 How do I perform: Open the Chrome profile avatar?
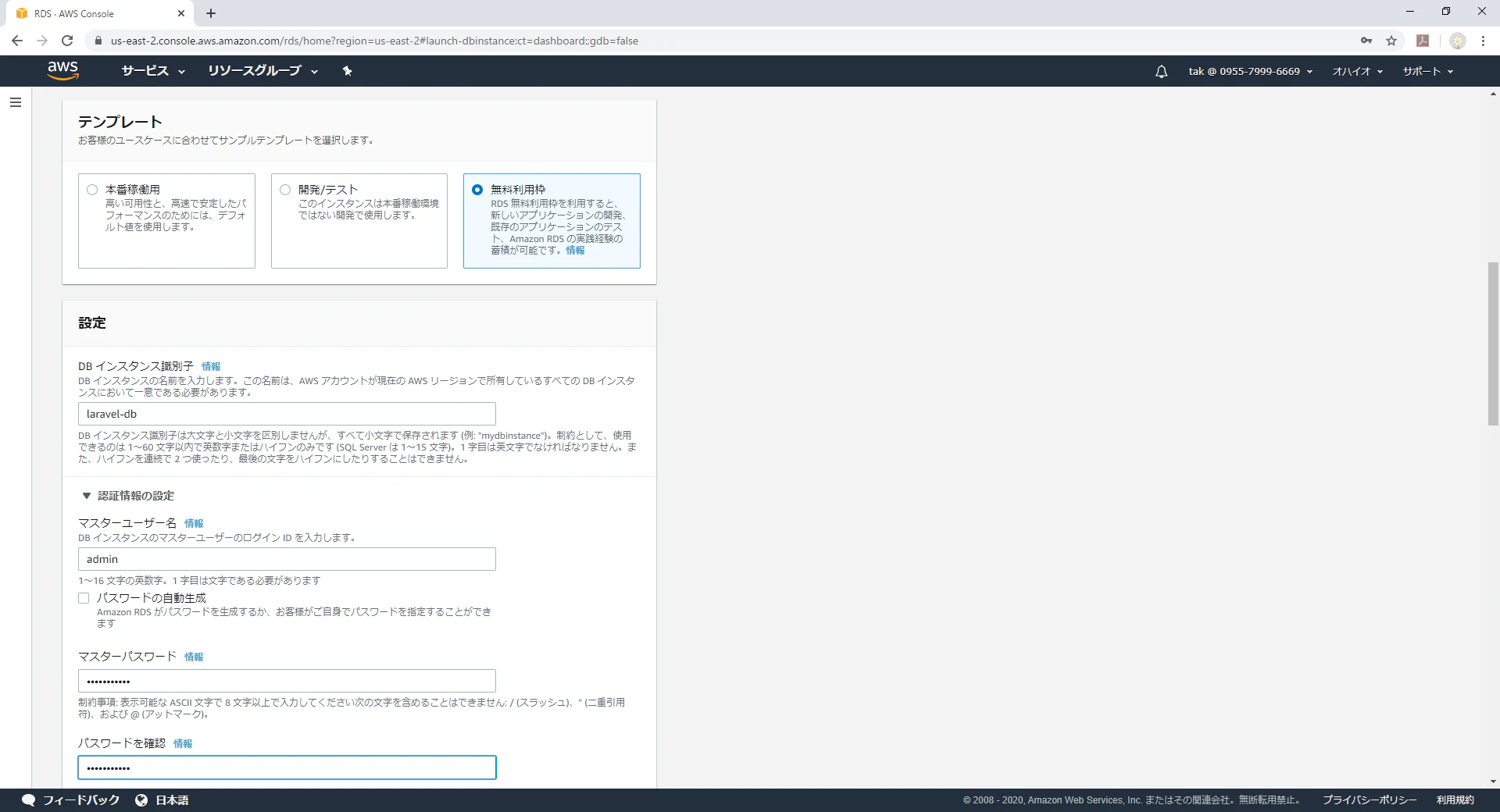click(x=1457, y=41)
